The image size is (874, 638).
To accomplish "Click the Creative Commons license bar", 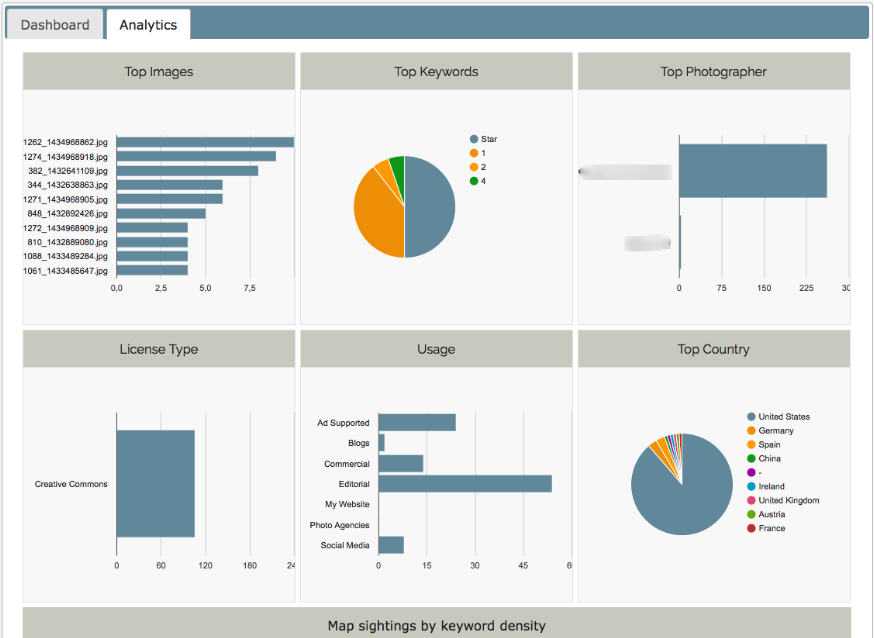I will pyautogui.click(x=155, y=484).
